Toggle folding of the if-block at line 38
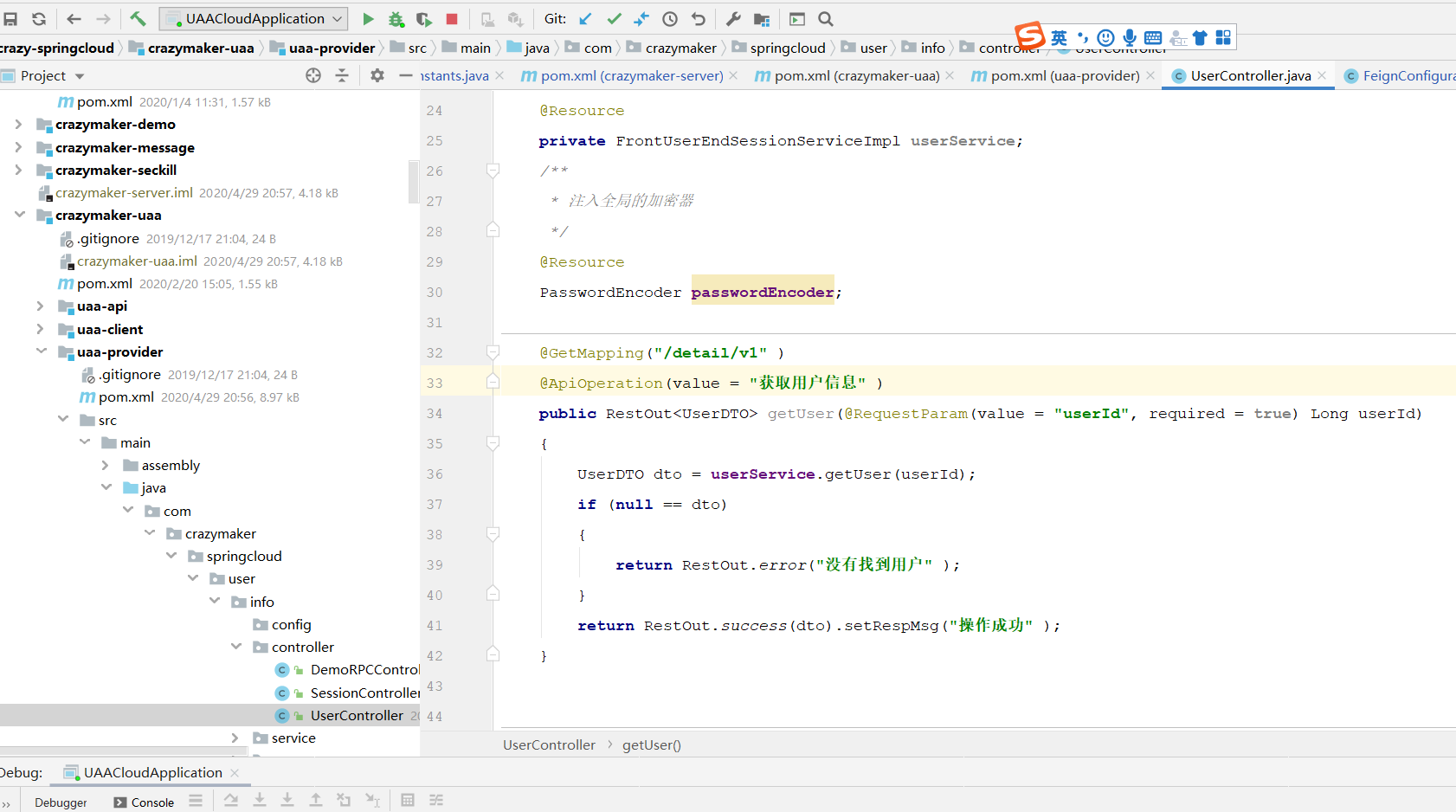Screen dimensions: 1456x812 point(493,534)
